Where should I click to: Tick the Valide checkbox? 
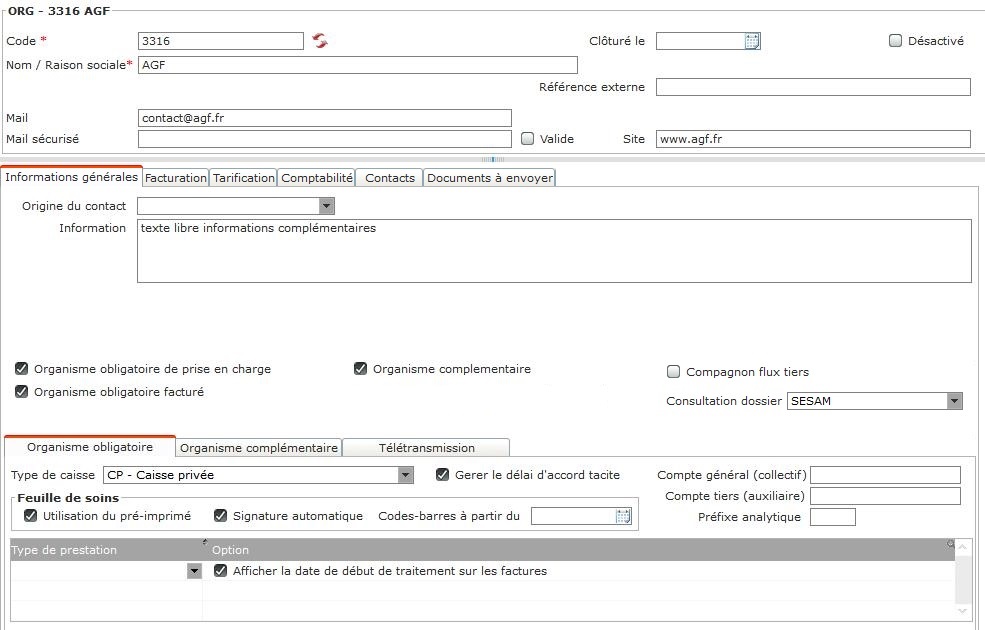point(528,139)
